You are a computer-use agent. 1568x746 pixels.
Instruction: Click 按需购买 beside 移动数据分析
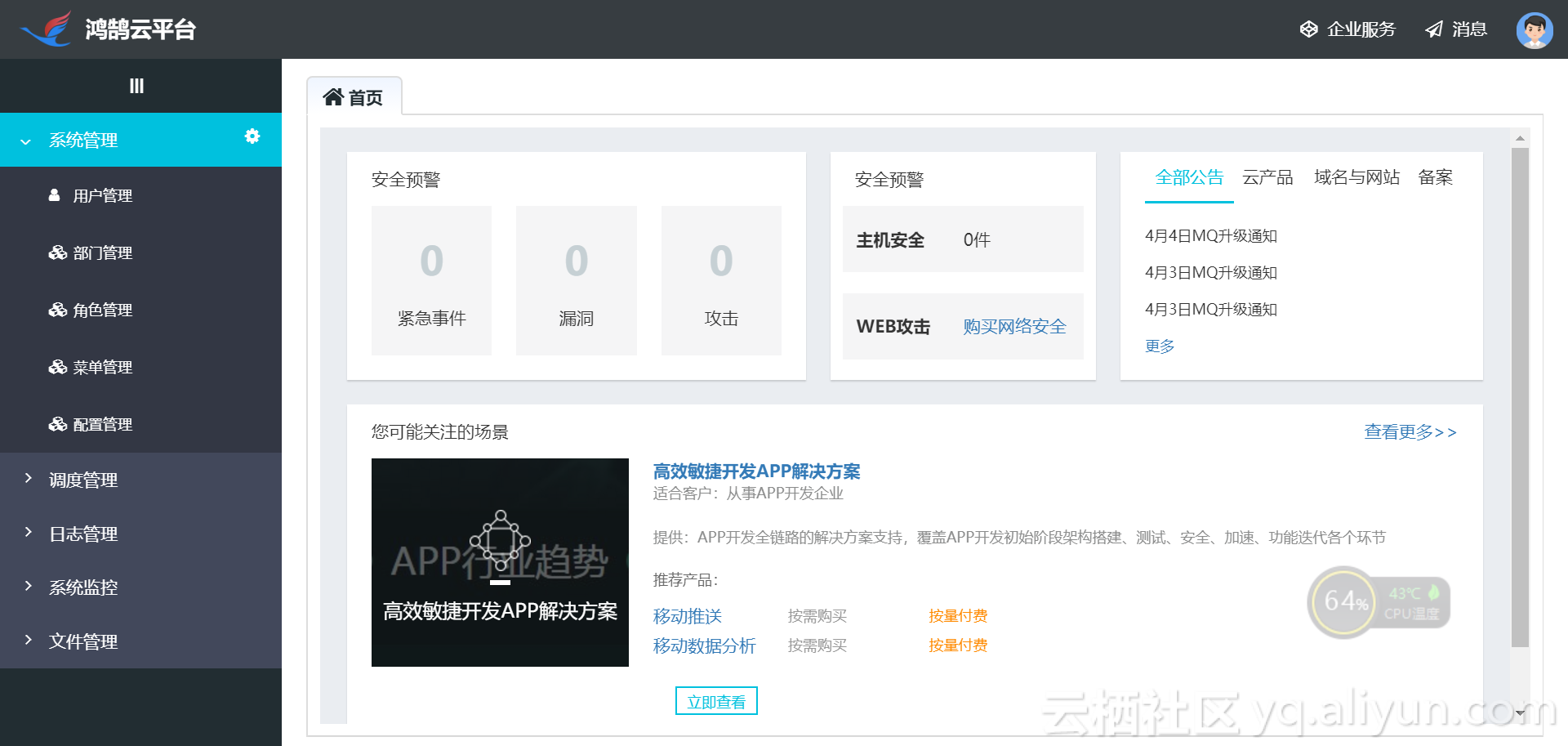817,645
